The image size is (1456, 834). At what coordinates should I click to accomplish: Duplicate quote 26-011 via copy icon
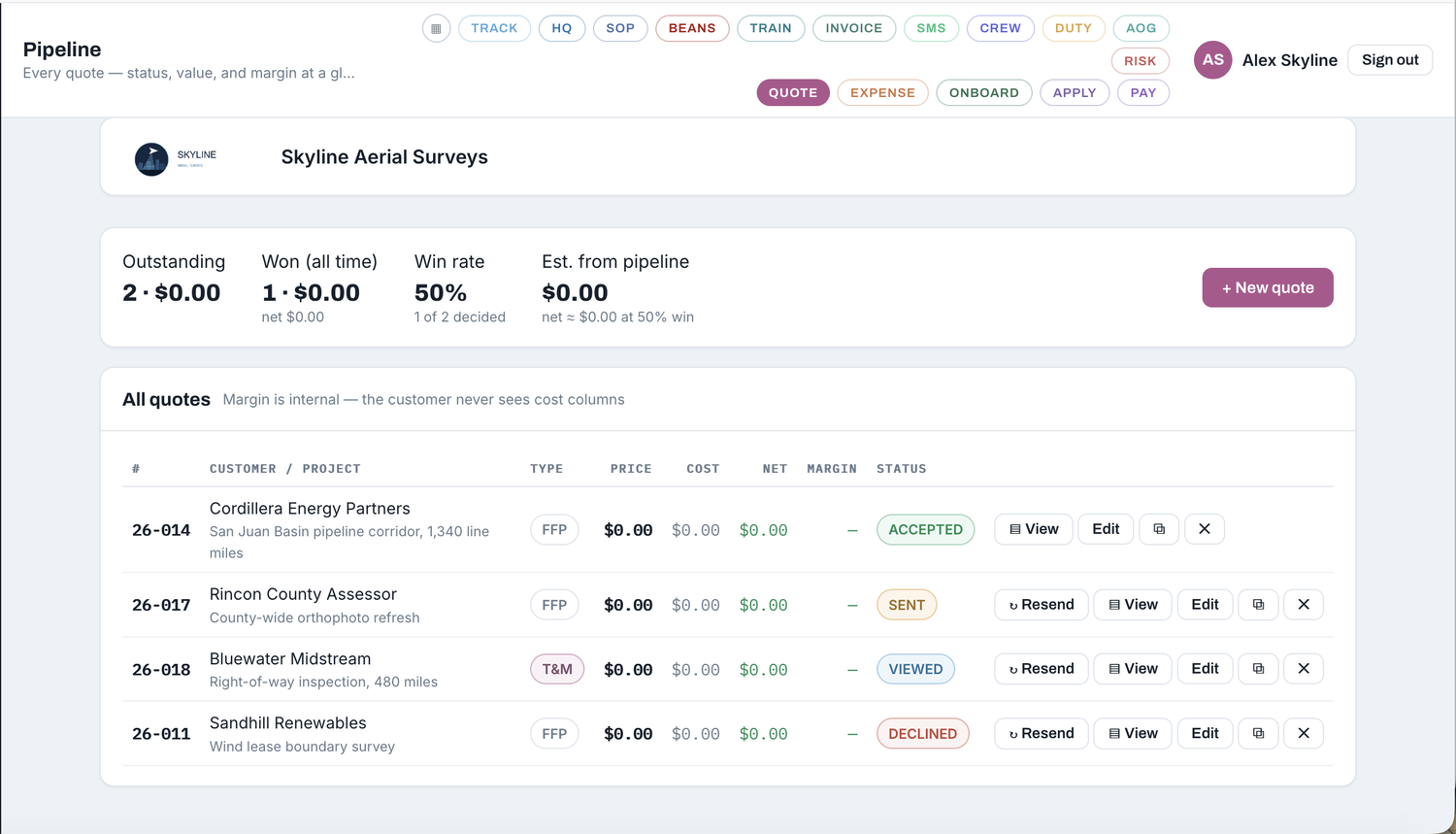[x=1258, y=734]
